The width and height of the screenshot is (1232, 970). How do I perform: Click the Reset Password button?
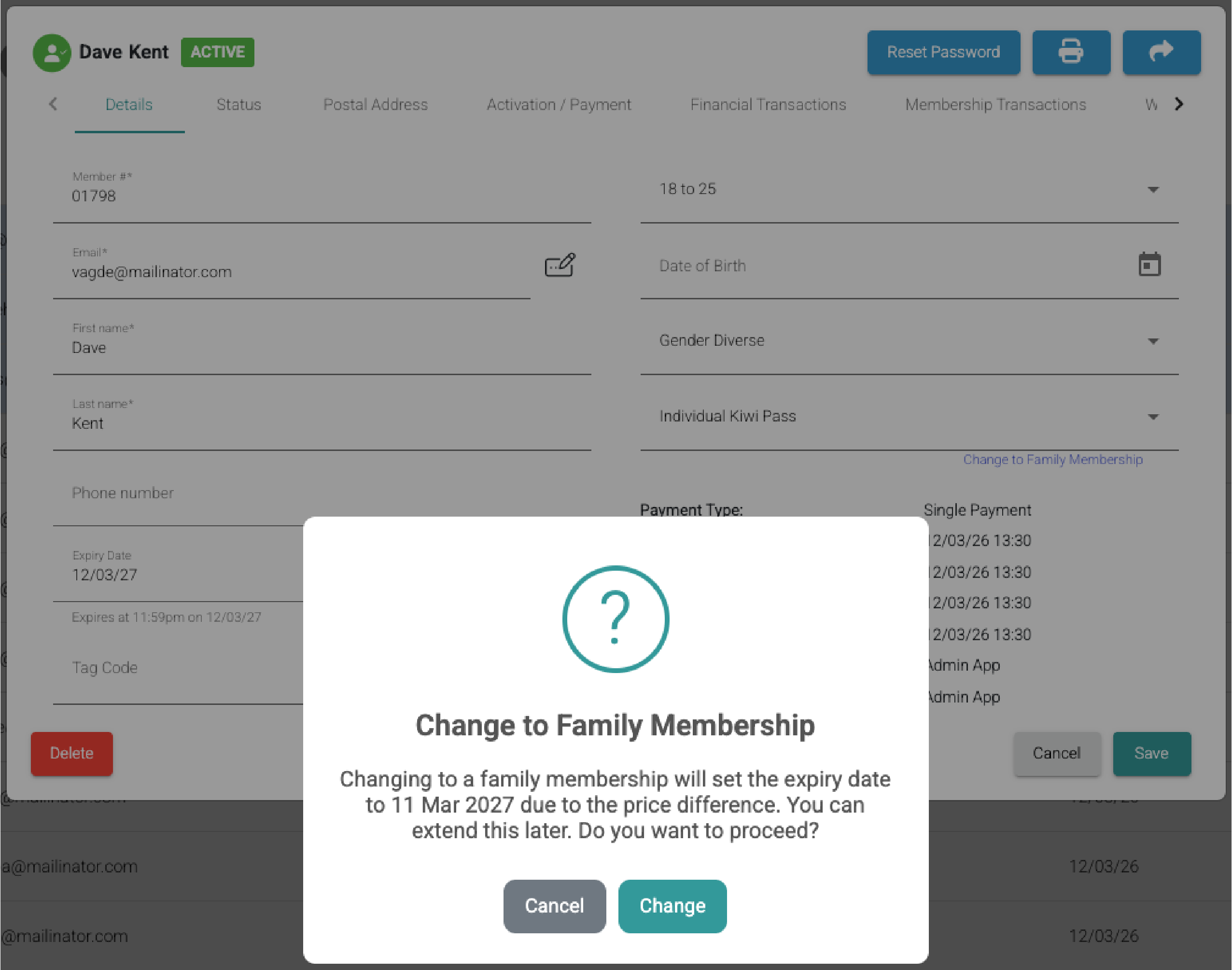[943, 52]
